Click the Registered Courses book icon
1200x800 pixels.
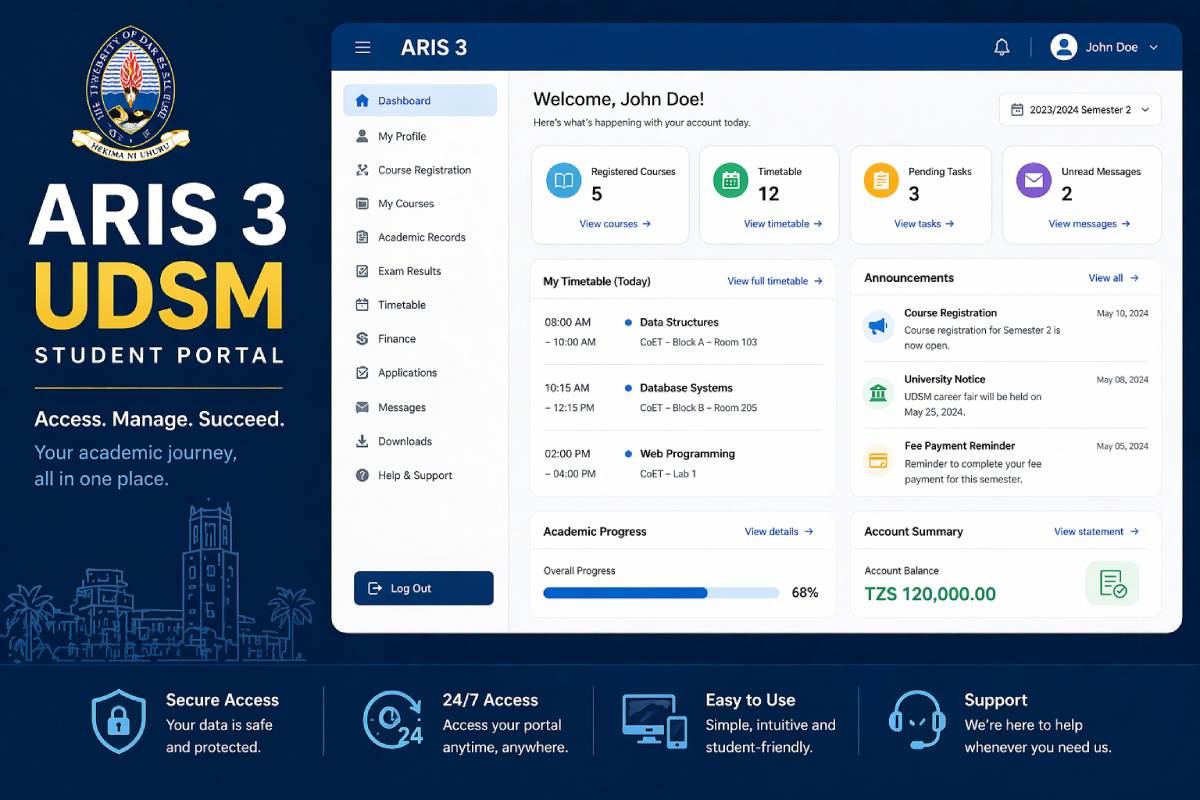[x=564, y=181]
